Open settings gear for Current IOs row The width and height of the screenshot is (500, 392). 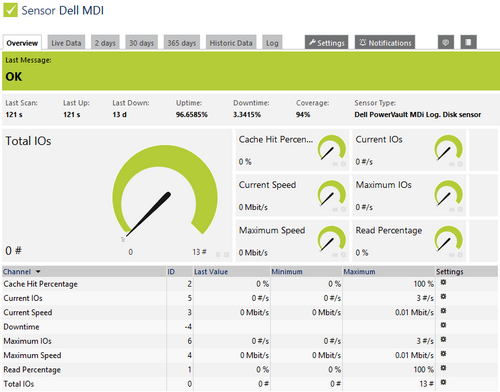coord(443,297)
